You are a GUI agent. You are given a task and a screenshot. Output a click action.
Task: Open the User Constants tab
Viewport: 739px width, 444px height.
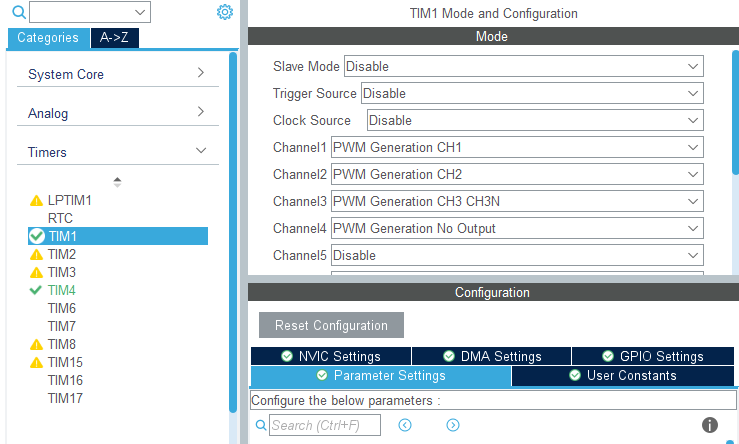point(623,376)
